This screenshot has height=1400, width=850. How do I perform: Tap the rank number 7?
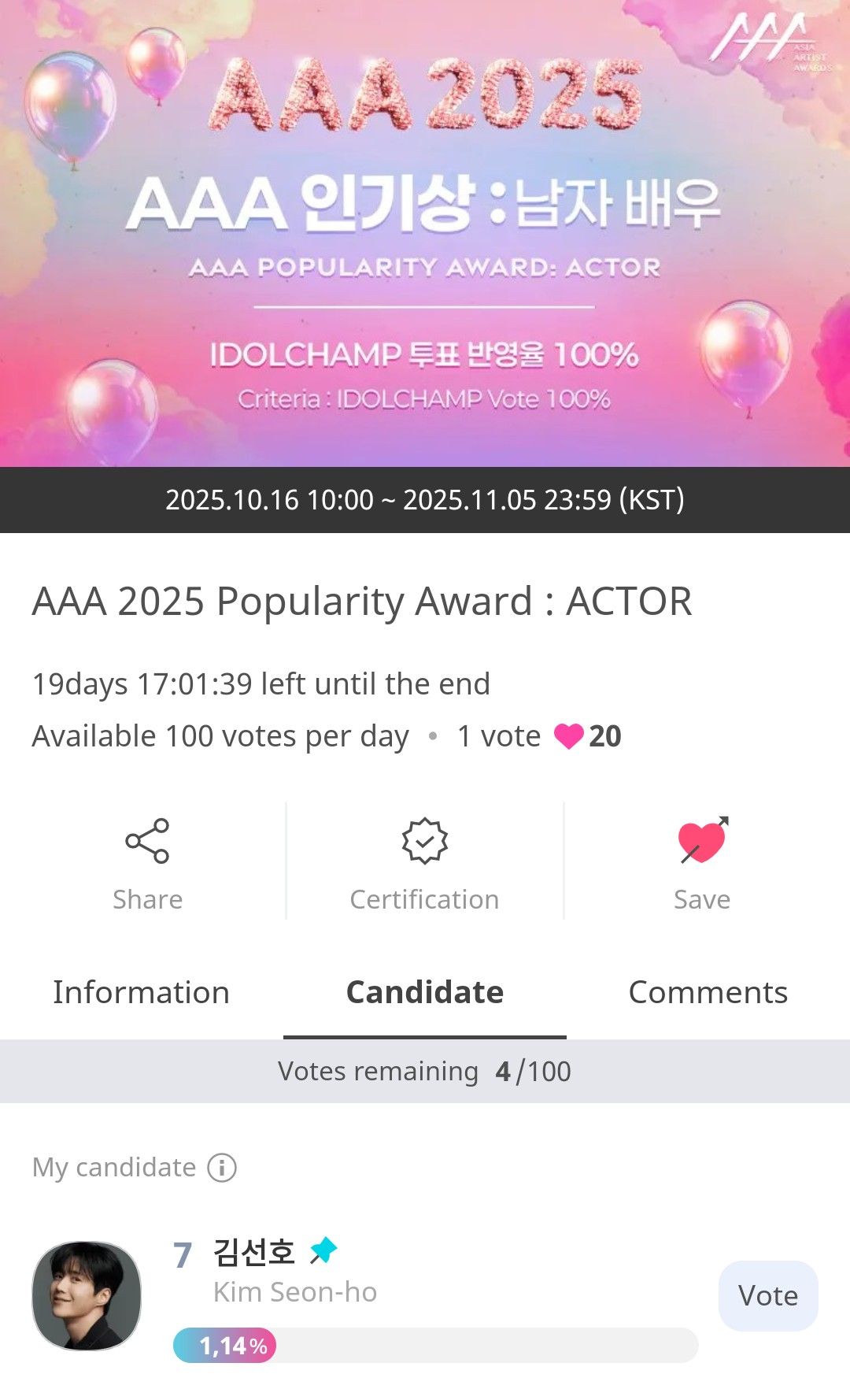[x=183, y=1254]
